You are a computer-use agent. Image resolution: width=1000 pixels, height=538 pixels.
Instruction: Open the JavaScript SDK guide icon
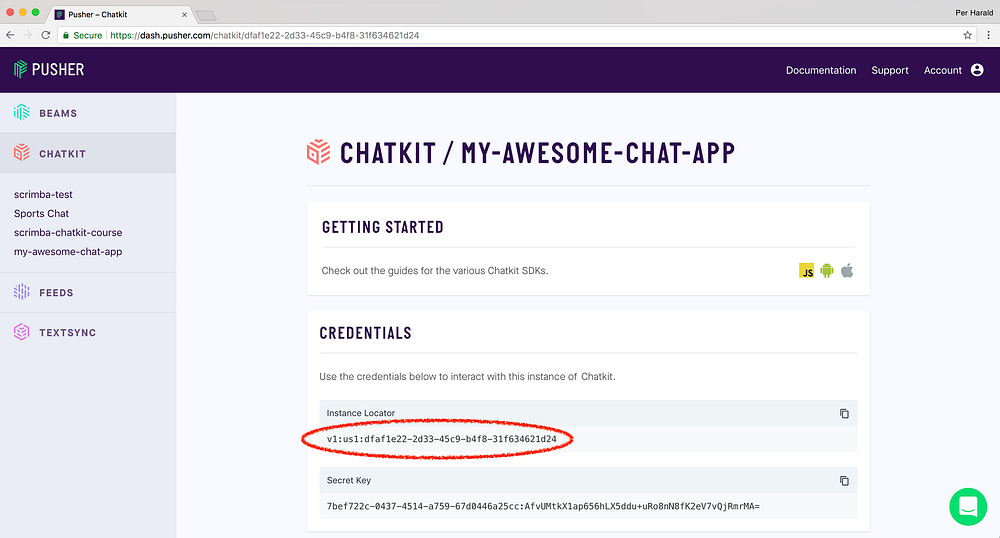tap(806, 271)
